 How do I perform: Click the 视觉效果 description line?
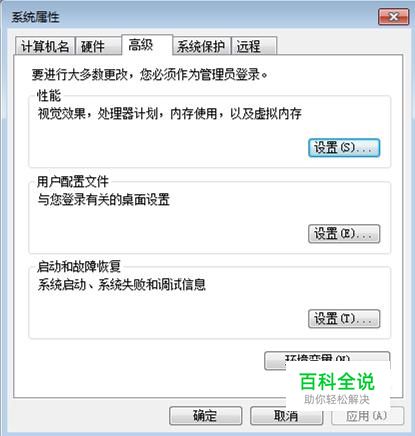click(170, 114)
